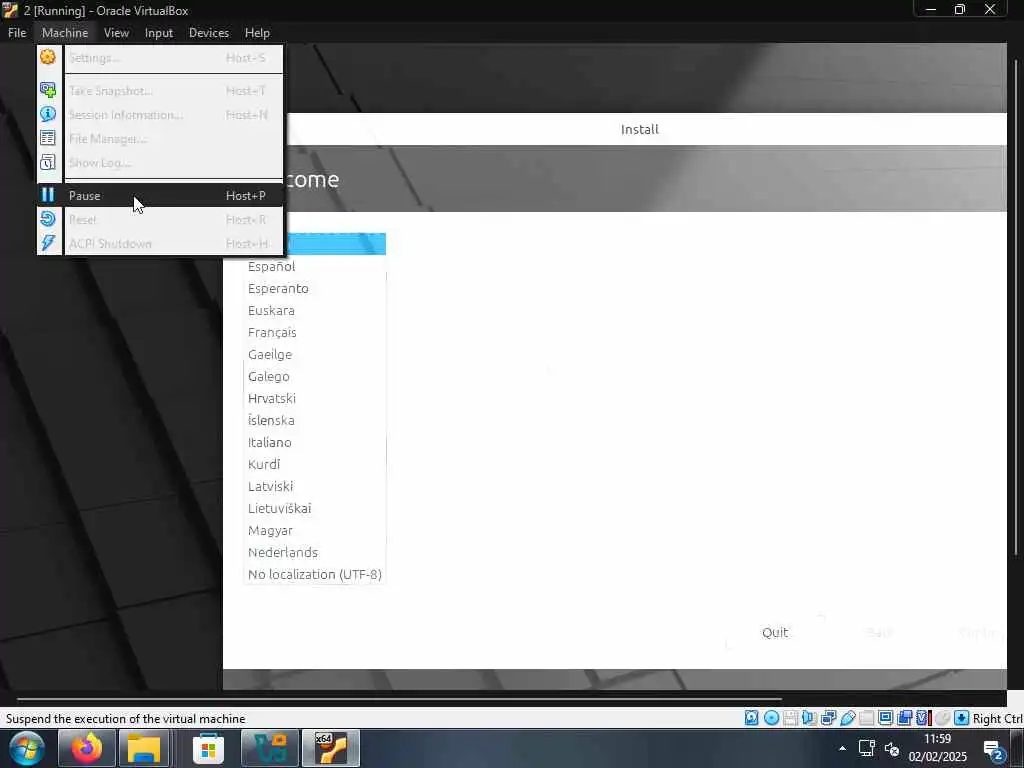
Task: Select Español in the language list
Action: [x=315, y=266]
